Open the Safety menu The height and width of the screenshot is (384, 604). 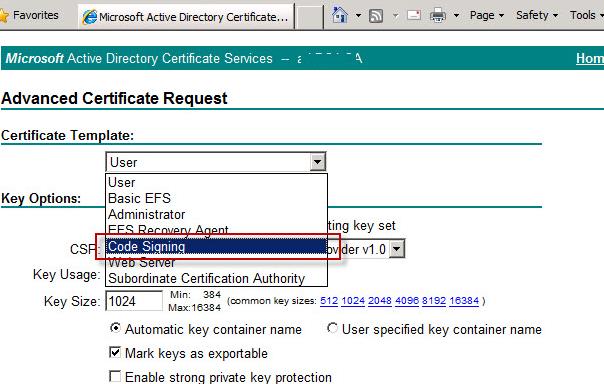tap(537, 15)
